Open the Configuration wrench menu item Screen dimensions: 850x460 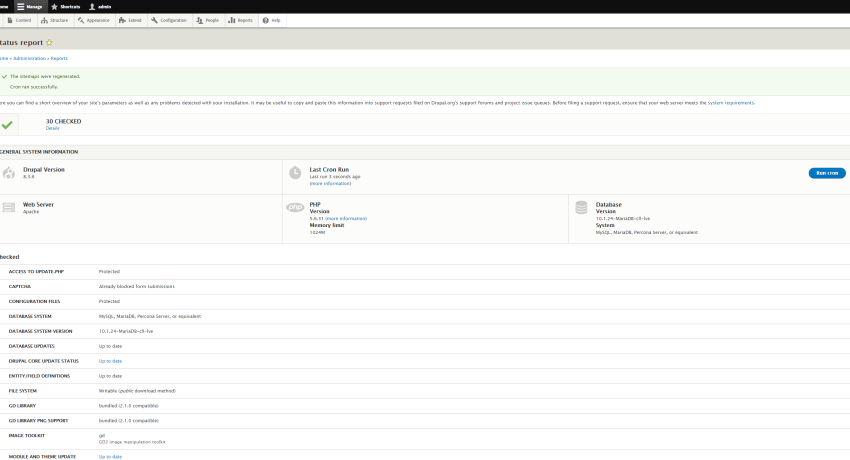(169, 20)
